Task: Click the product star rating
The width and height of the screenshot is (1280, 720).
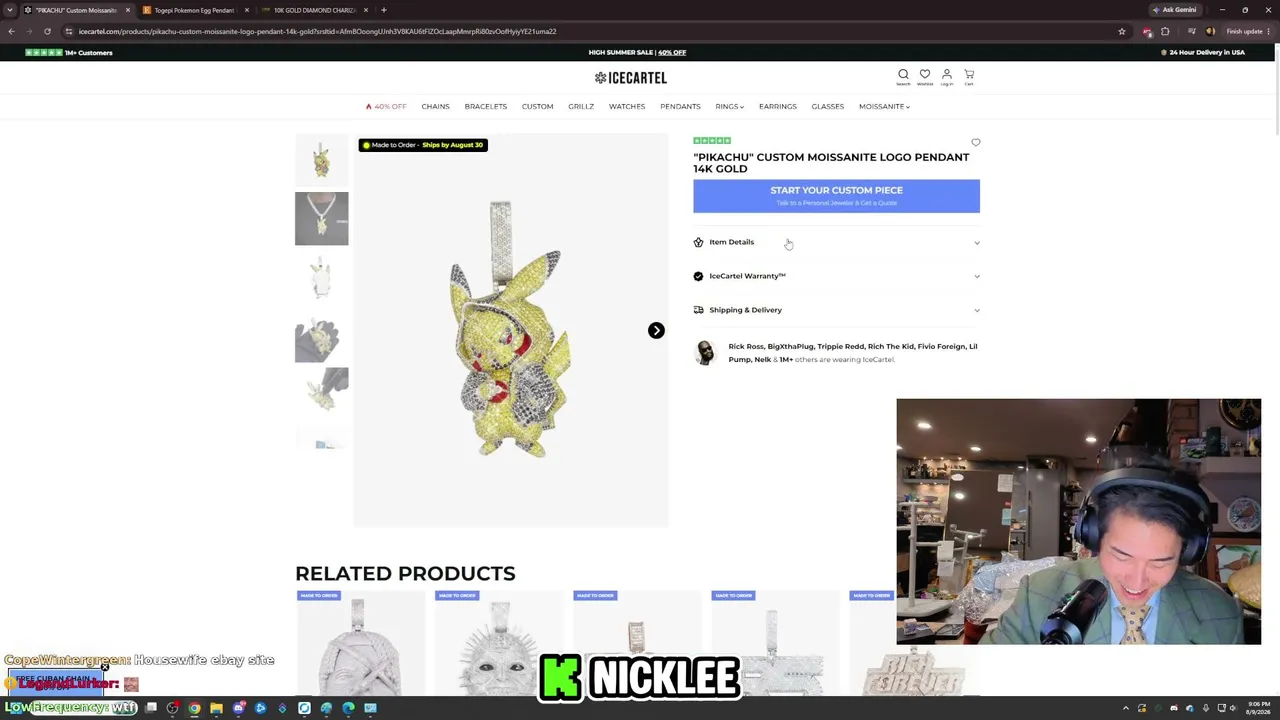Action: [x=712, y=141]
